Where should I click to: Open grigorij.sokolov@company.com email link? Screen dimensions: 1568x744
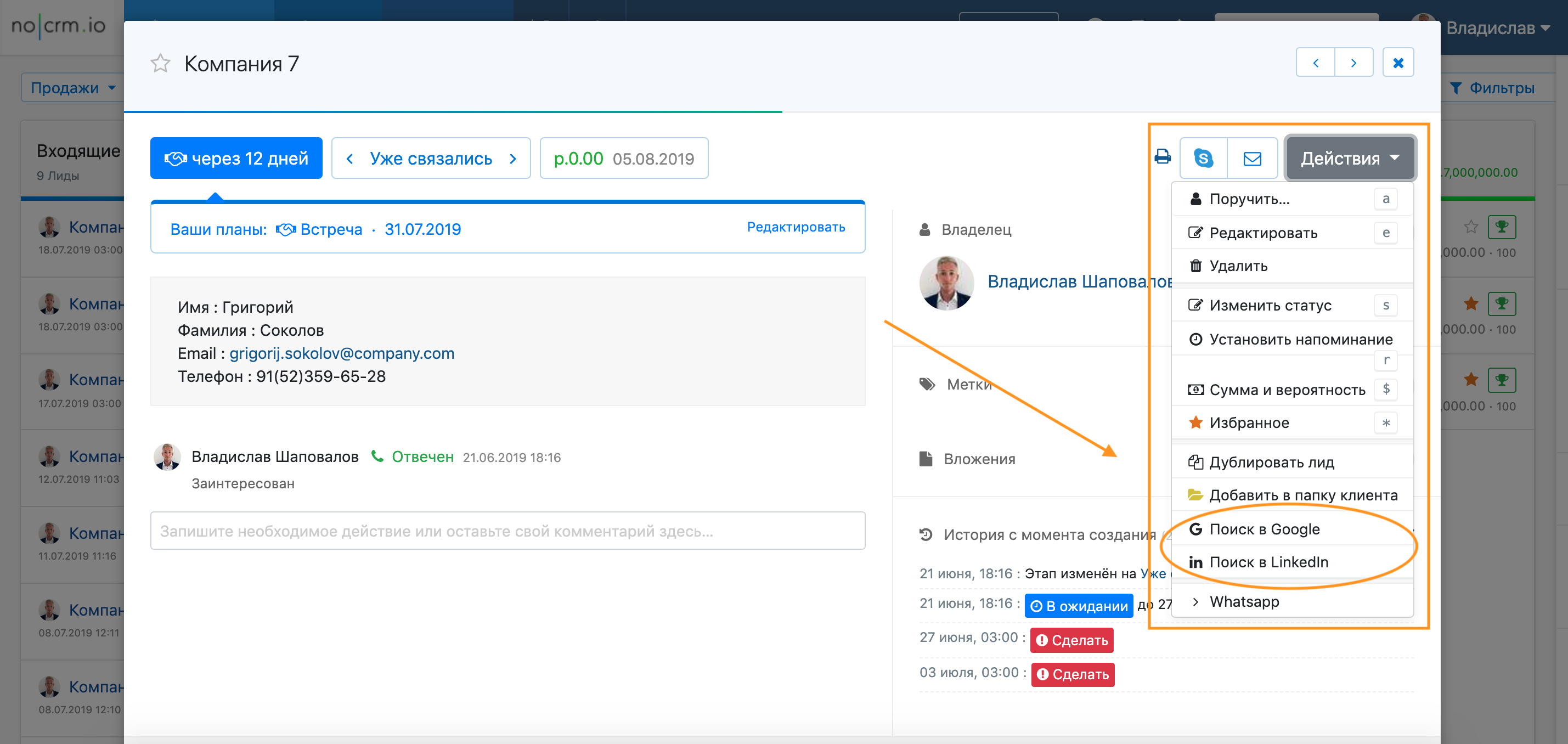click(x=341, y=353)
